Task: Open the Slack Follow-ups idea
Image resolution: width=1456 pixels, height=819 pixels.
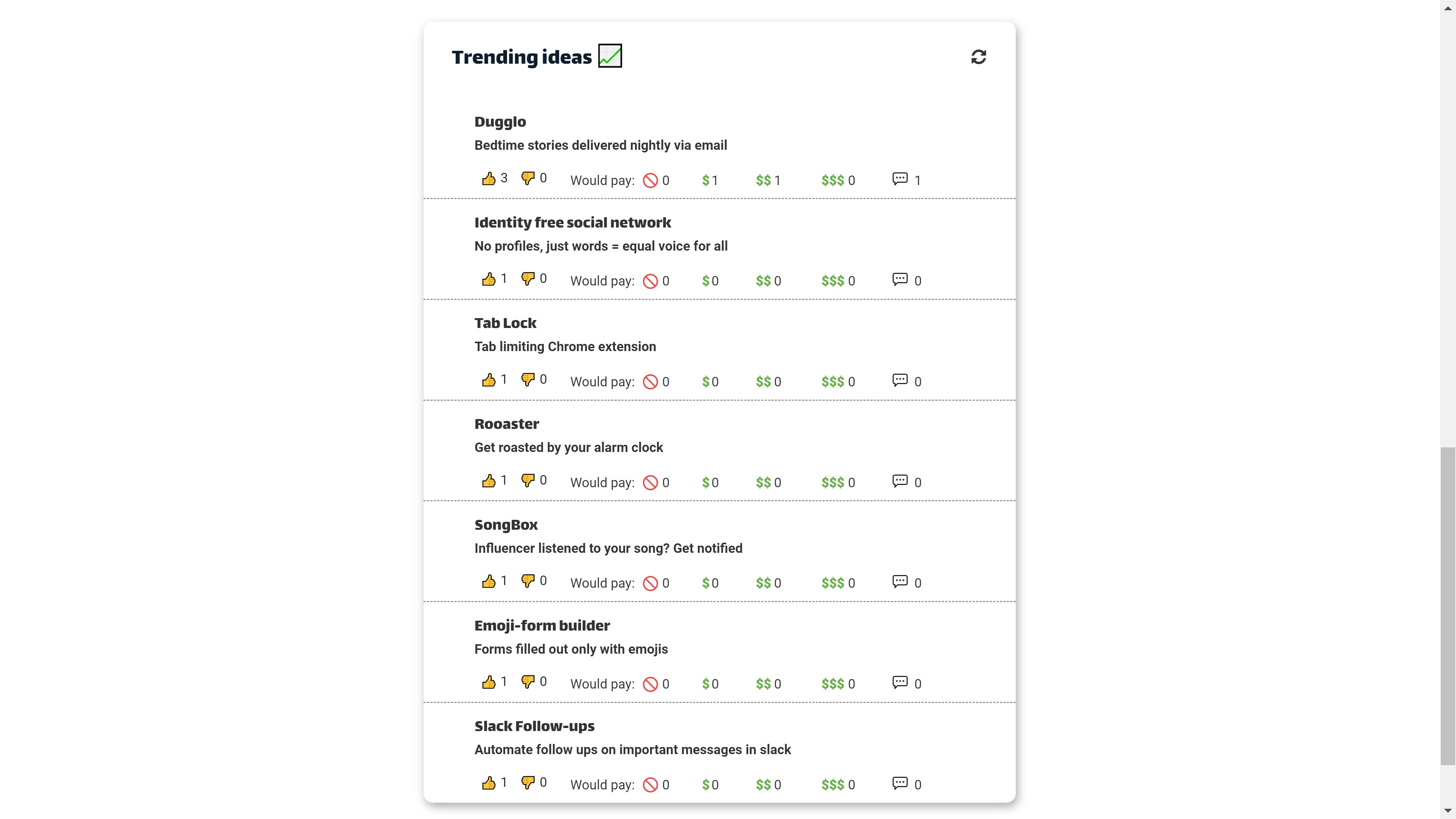Action: [x=534, y=726]
